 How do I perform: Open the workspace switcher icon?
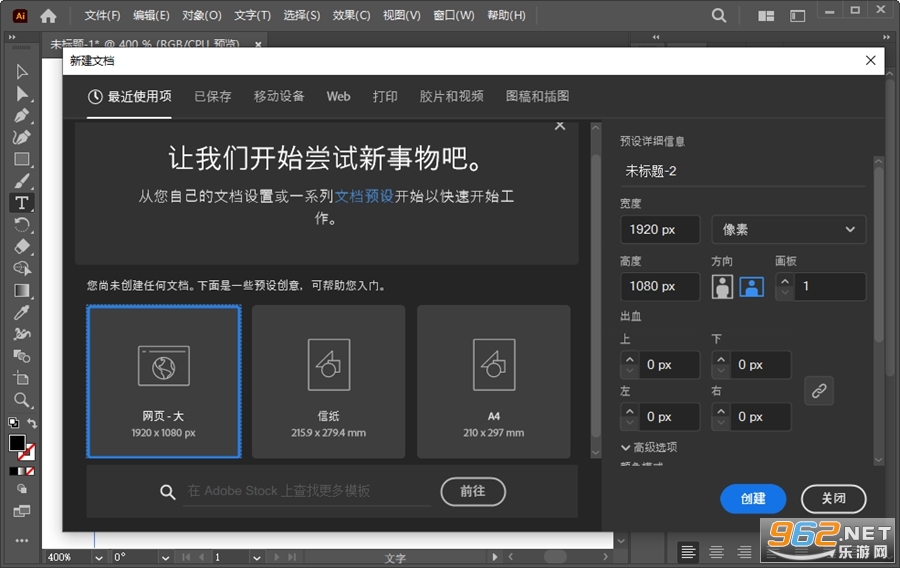pos(797,15)
